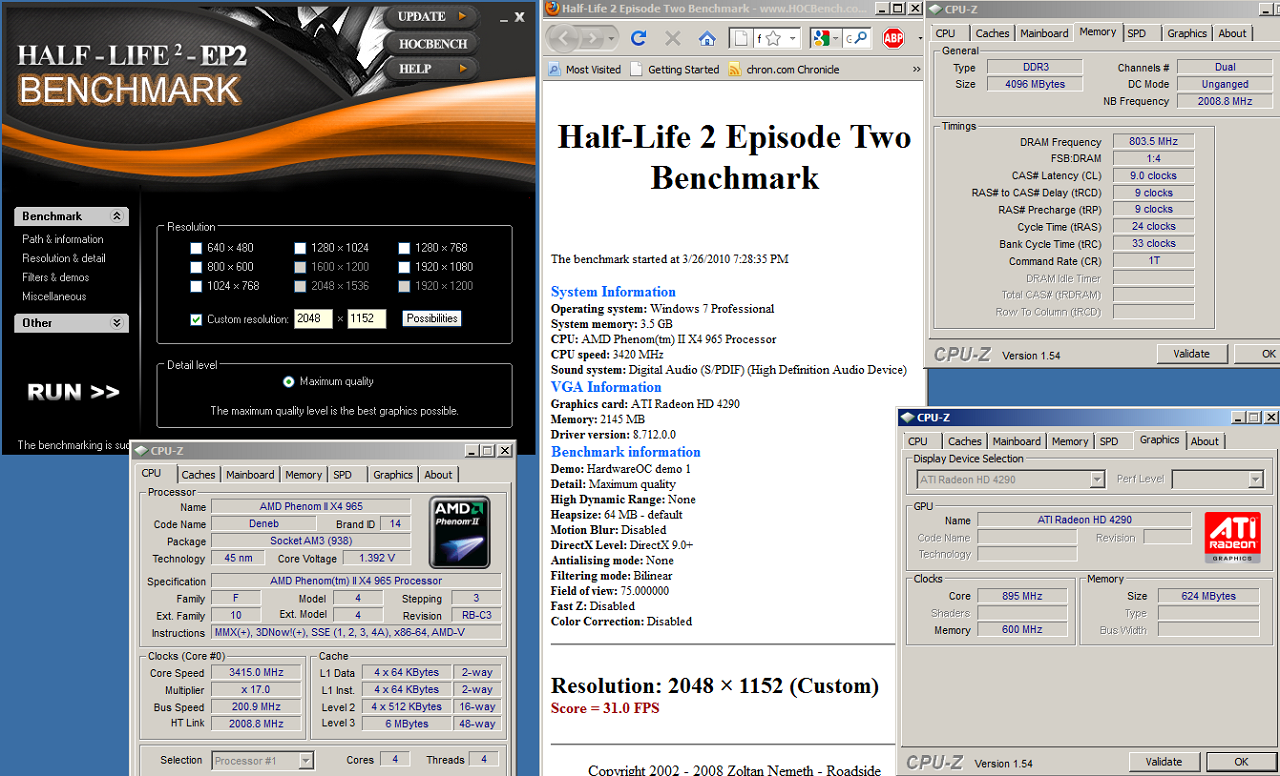Open the Display Device Selection dropdown
This screenshot has height=776, width=1280.
(1097, 480)
